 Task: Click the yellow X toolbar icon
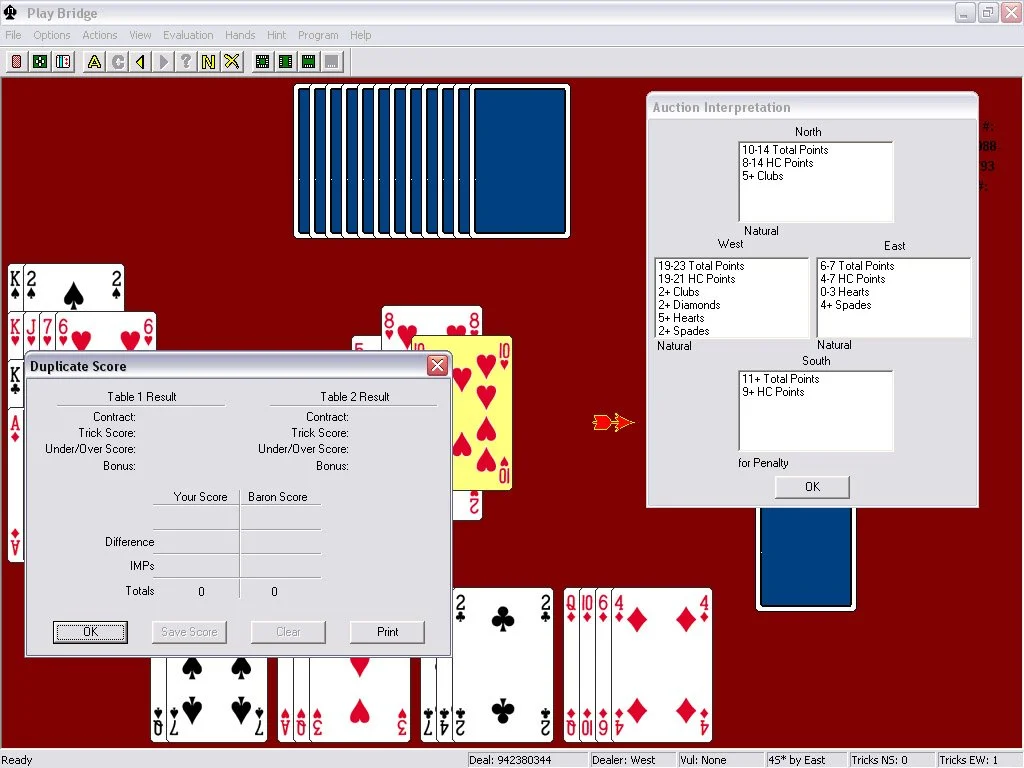click(232, 62)
